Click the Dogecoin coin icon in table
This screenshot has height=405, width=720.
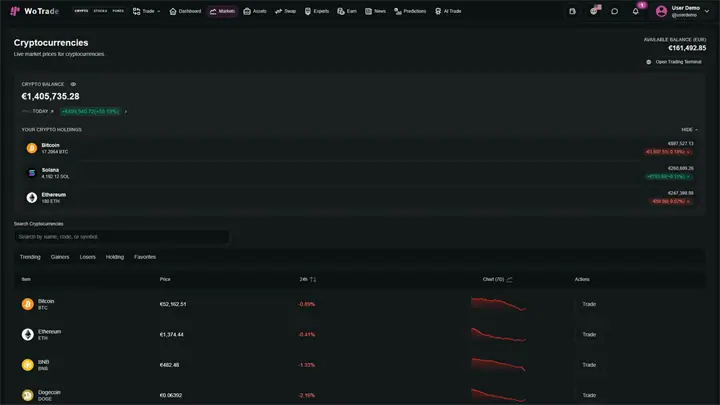point(28,395)
